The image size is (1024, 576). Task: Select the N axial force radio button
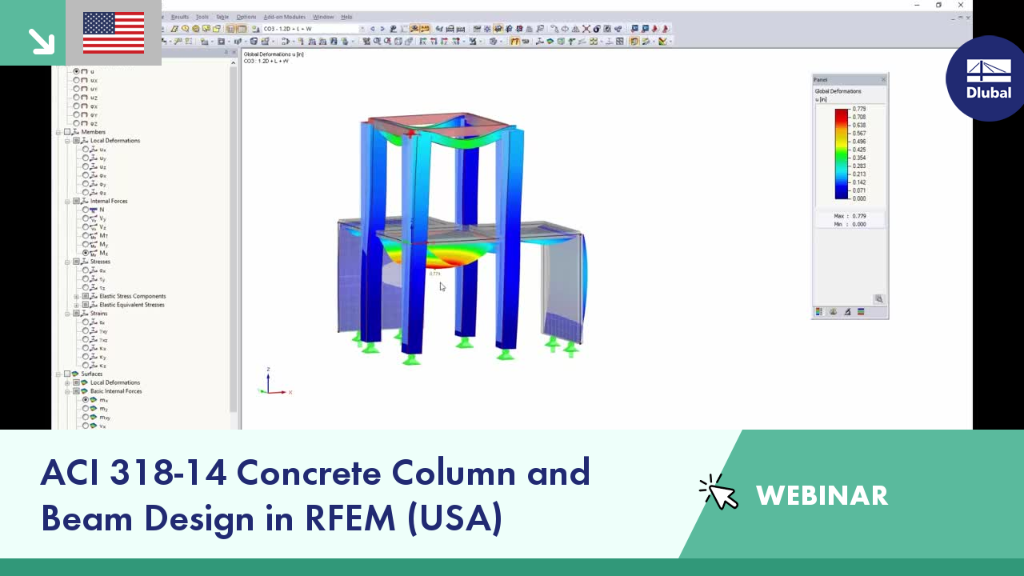click(x=86, y=210)
